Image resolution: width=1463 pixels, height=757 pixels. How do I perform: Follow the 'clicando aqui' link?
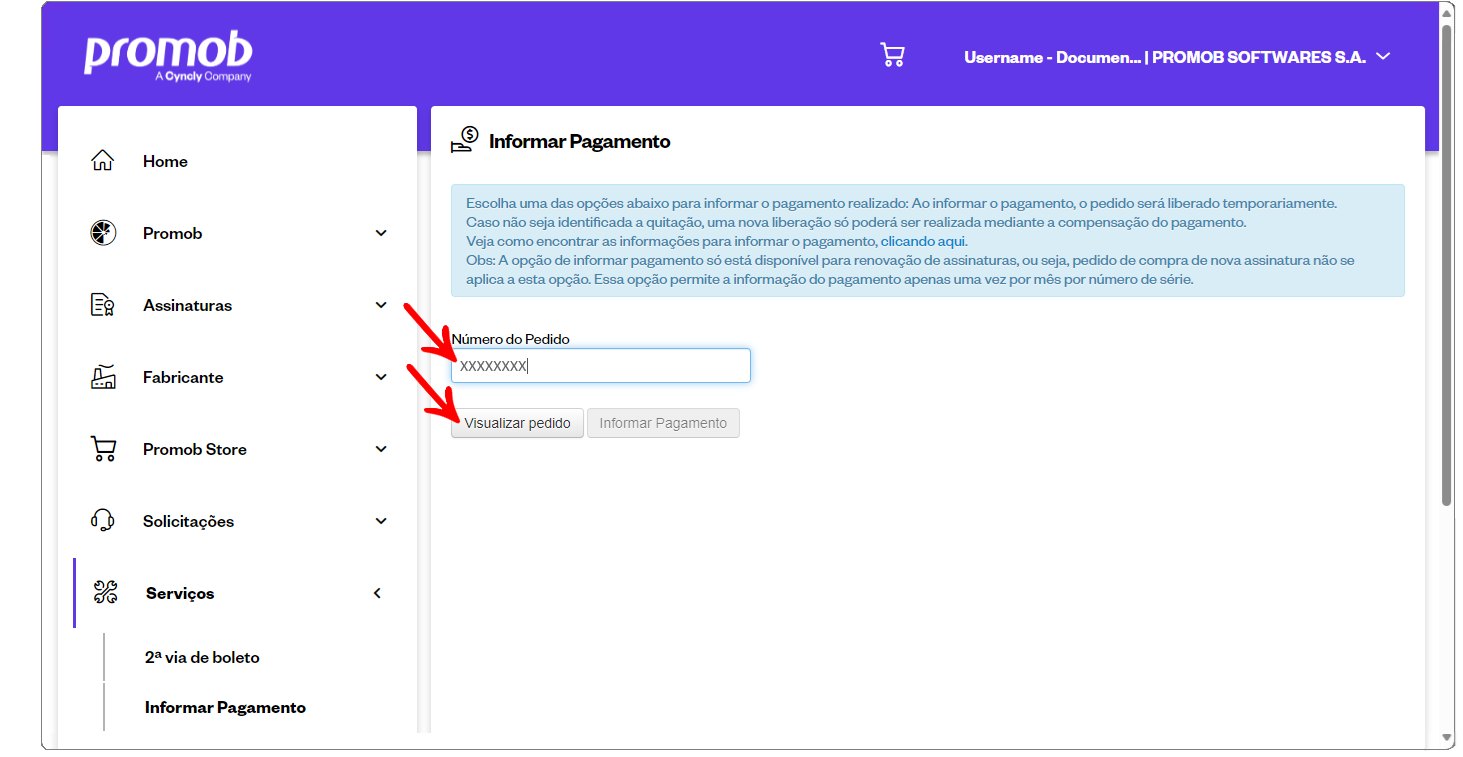pyautogui.click(x=922, y=241)
